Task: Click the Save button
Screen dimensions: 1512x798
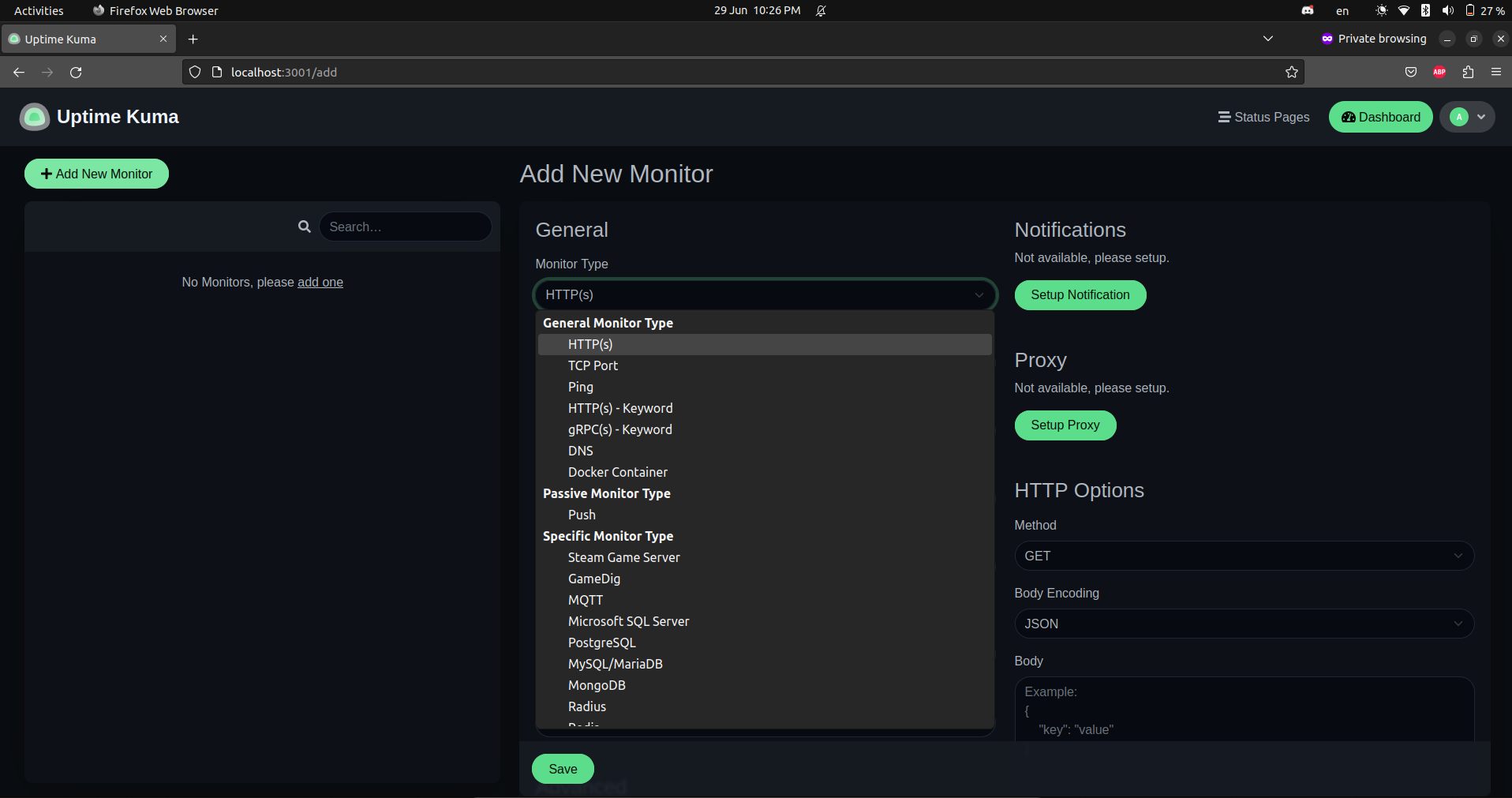Action: 563,769
